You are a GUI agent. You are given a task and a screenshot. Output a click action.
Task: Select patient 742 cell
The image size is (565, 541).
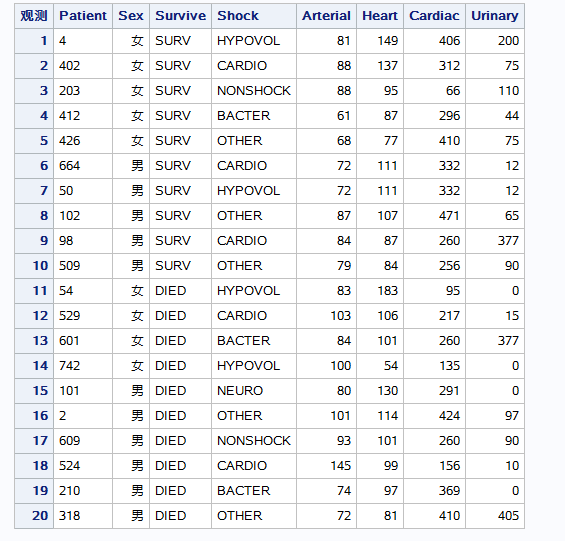[x=83, y=366]
